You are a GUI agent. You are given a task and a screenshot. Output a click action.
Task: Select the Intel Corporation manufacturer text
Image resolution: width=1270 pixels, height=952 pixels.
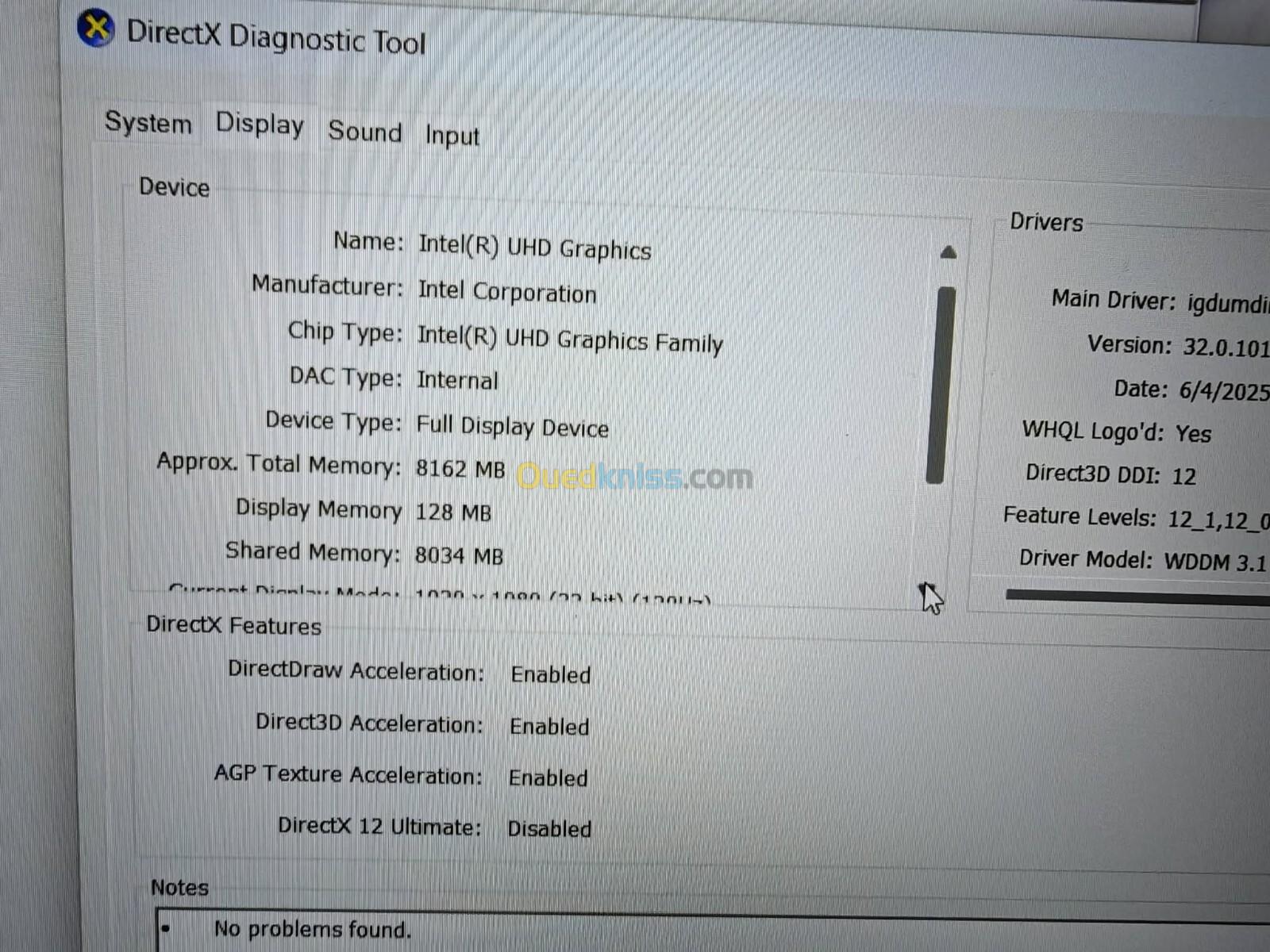point(507,291)
